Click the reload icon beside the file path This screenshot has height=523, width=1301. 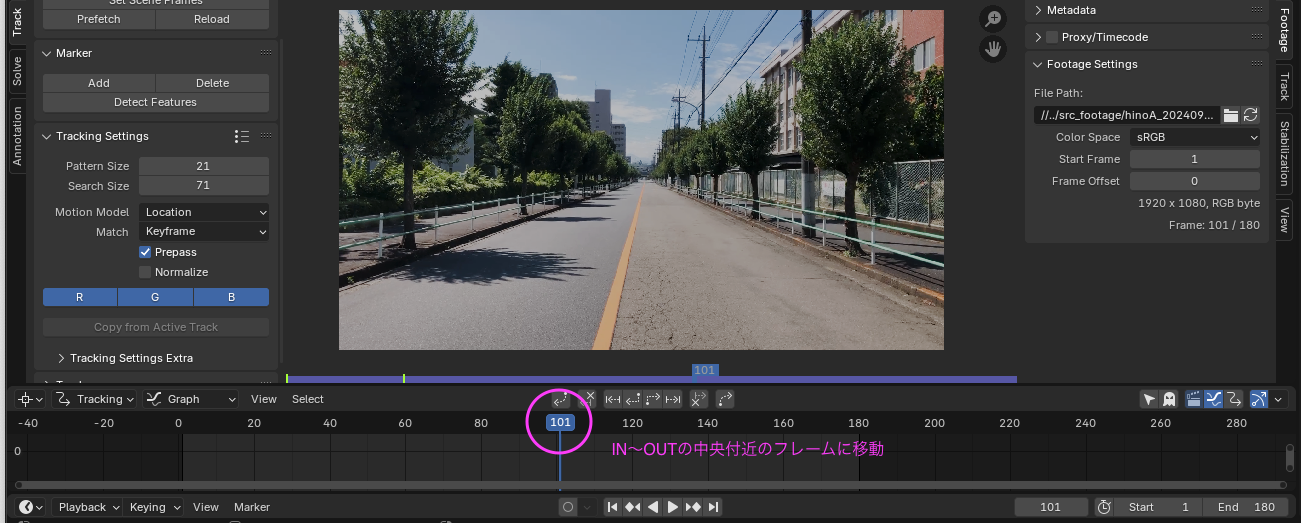1250,115
